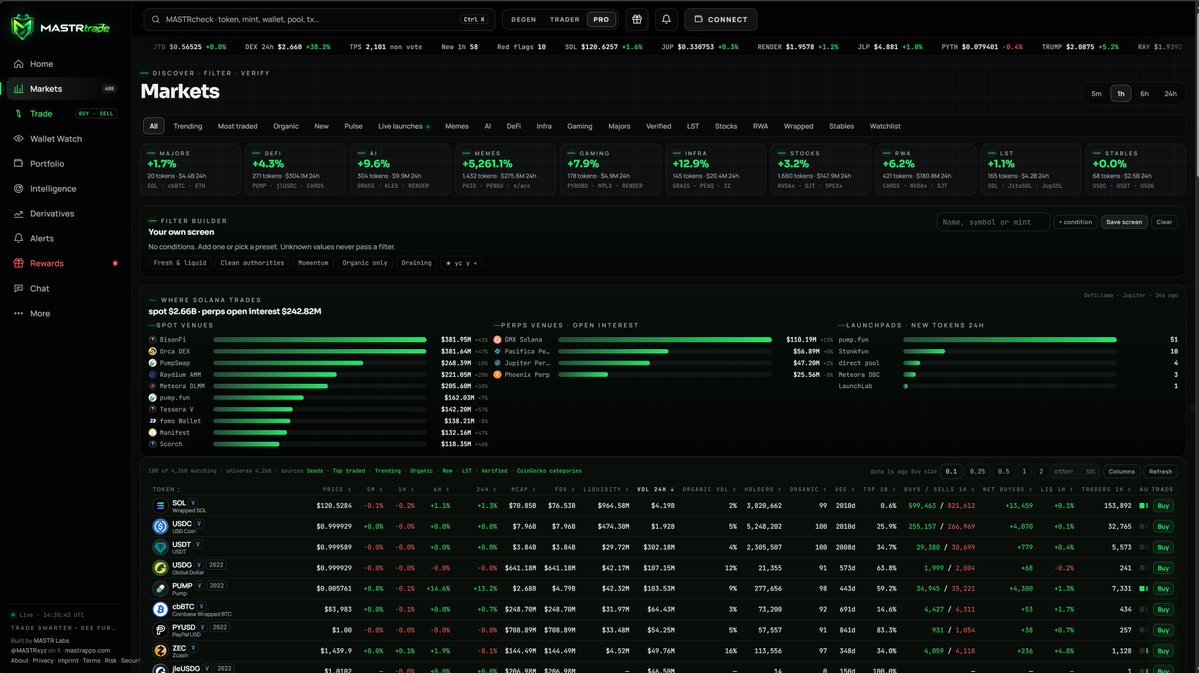Open Portfolio via its wallet icon

[18, 164]
